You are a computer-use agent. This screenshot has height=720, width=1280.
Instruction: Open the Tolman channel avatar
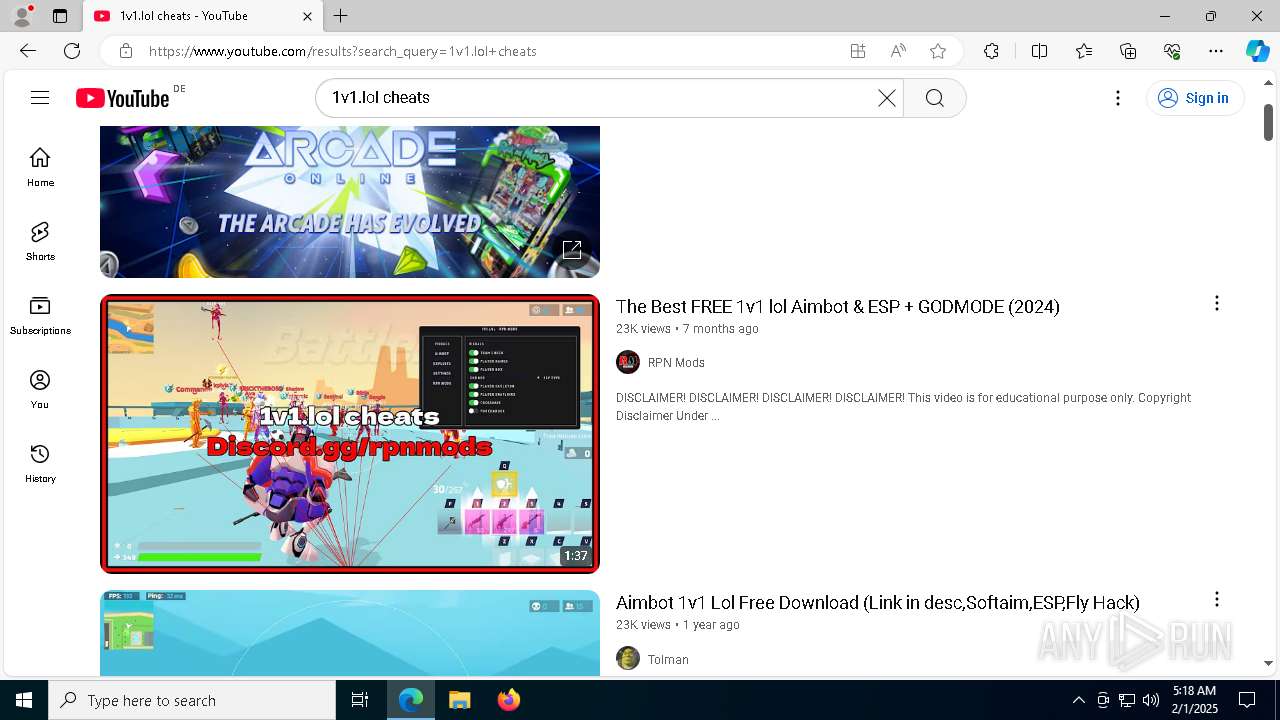coord(628,659)
